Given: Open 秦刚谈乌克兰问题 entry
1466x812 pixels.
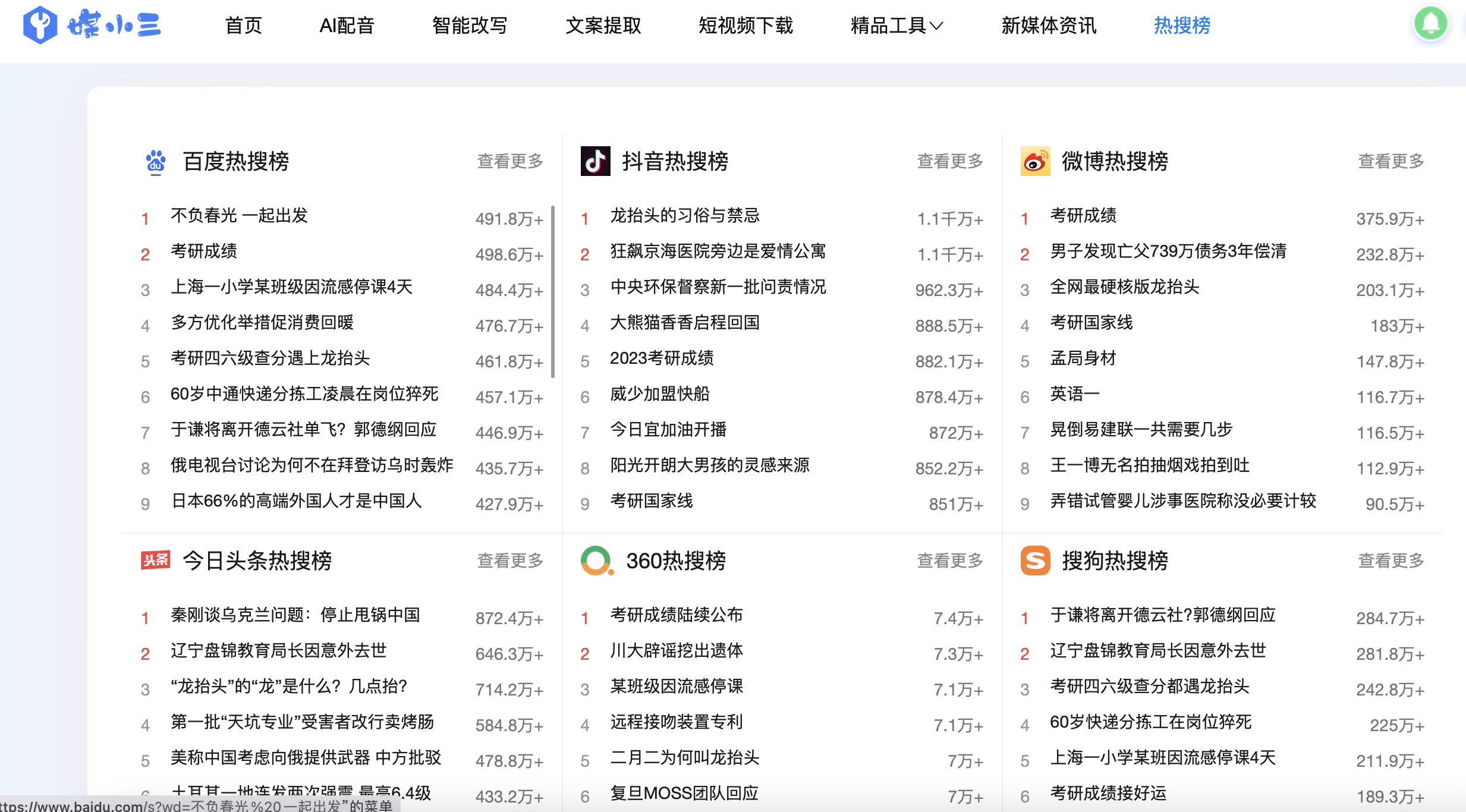Looking at the screenshot, I should tap(295, 615).
